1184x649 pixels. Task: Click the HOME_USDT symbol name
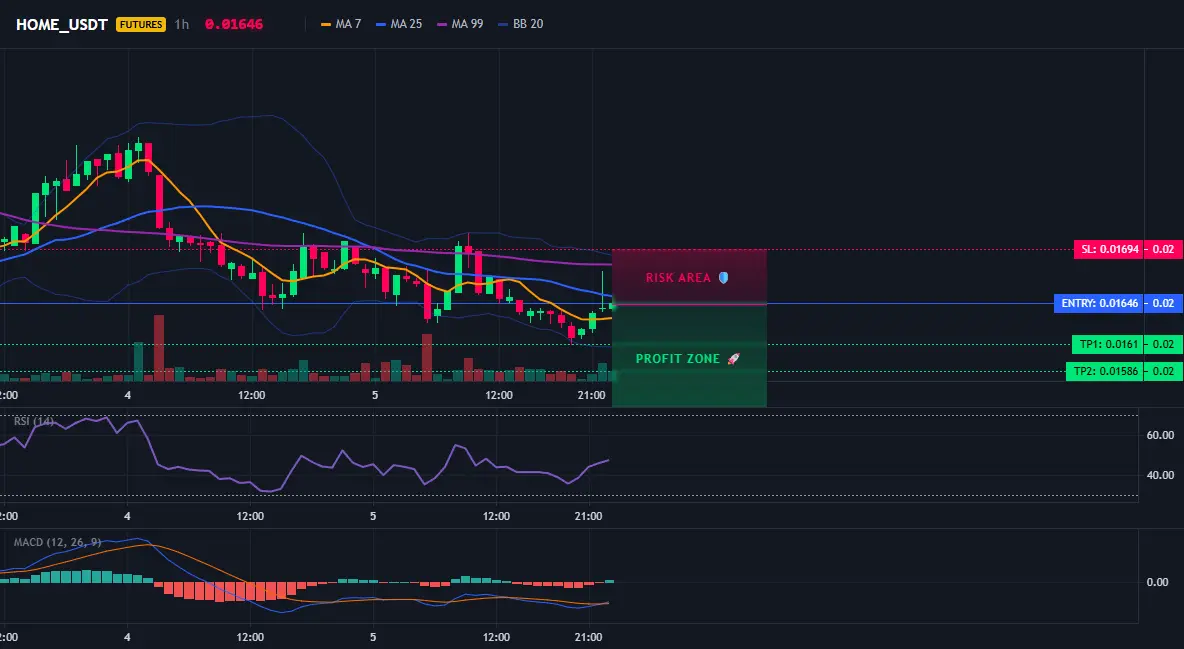pos(61,24)
